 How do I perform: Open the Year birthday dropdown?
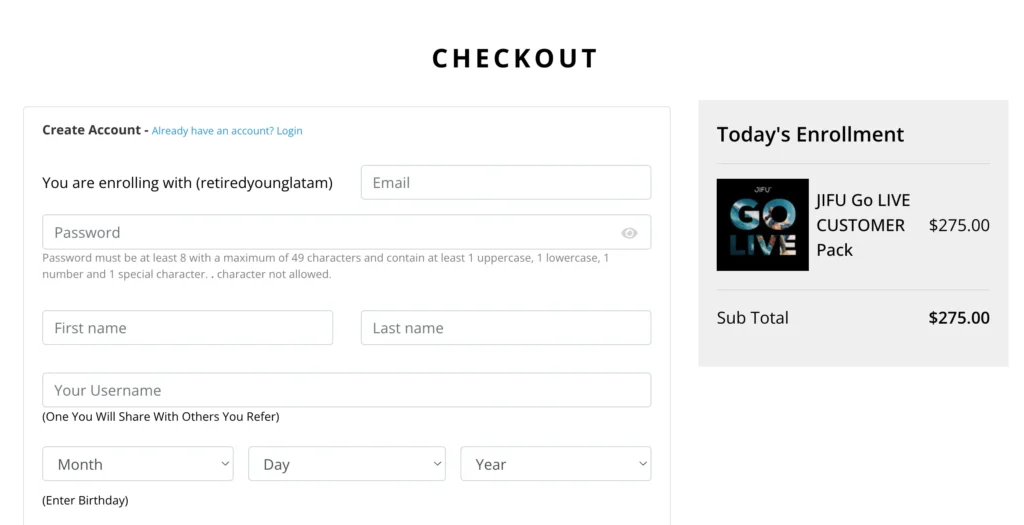tap(556, 464)
